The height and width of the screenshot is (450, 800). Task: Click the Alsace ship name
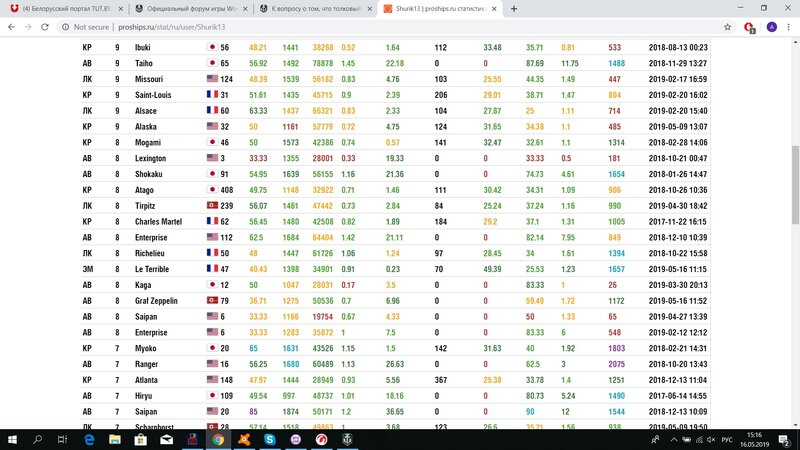(145, 111)
